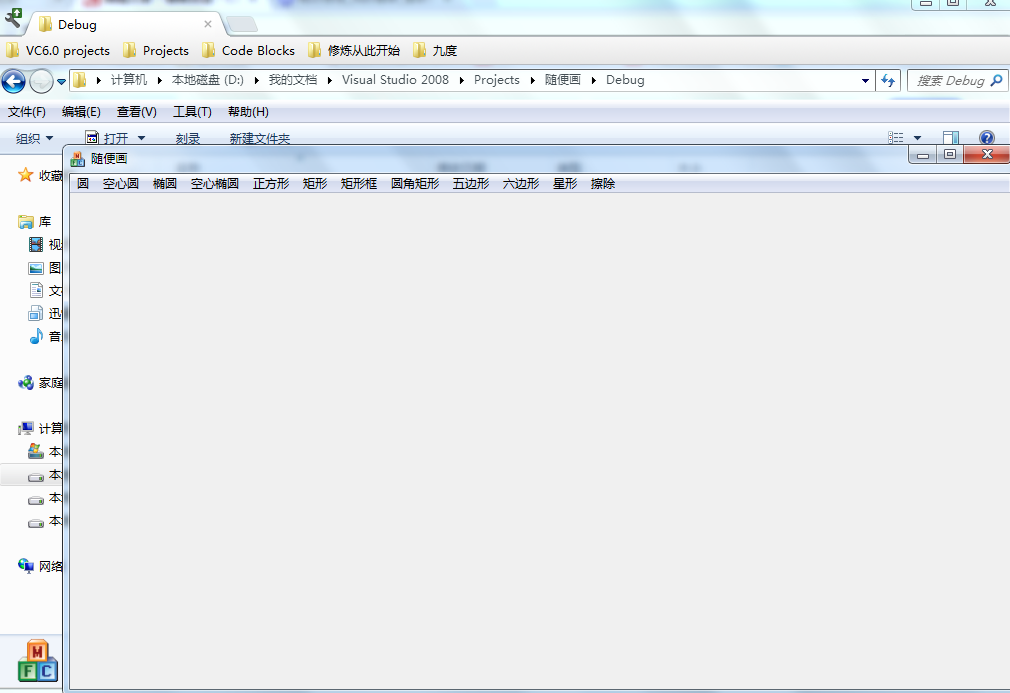This screenshot has height=693, width=1010.
Task: Expand the view options dropdown arrow
Action: (917, 138)
